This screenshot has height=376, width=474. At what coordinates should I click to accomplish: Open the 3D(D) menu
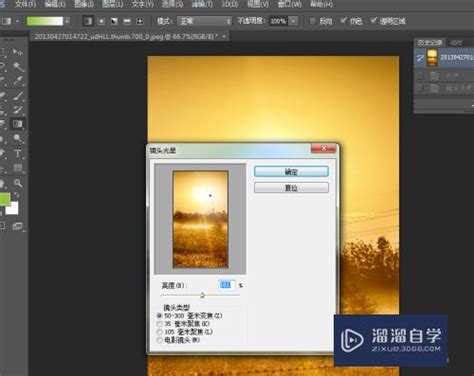[229, 4]
